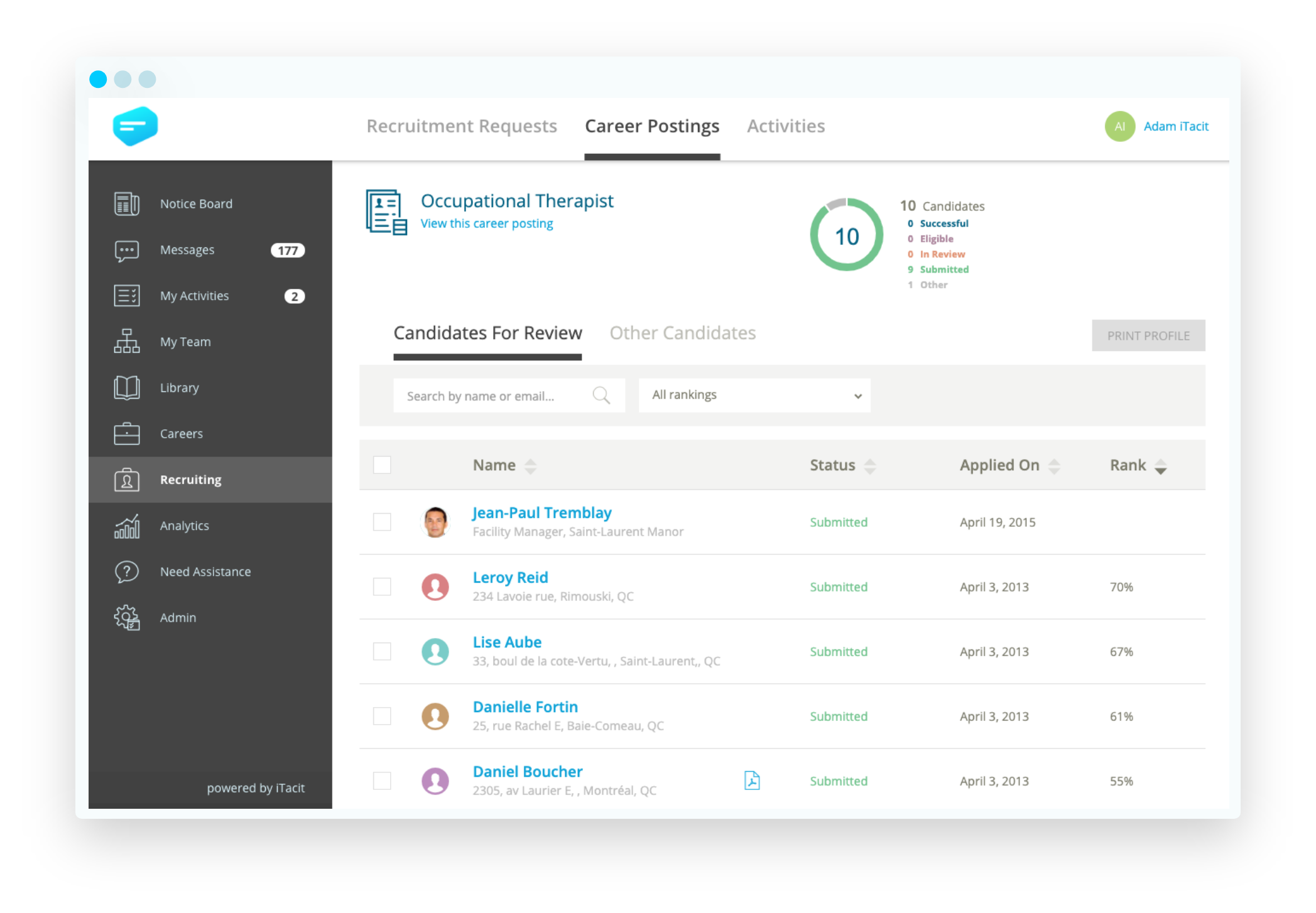The width and height of the screenshot is (1316, 913).
Task: Select Danielle Fortin's row checkbox
Action: (x=382, y=716)
